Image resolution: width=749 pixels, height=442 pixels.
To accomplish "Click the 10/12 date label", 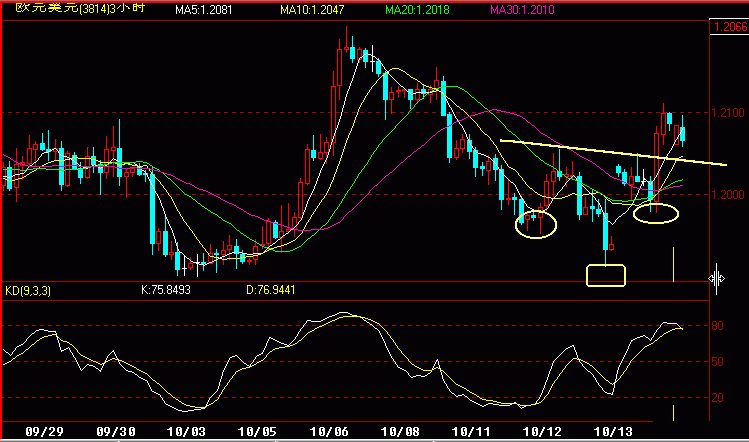I will (x=542, y=432).
